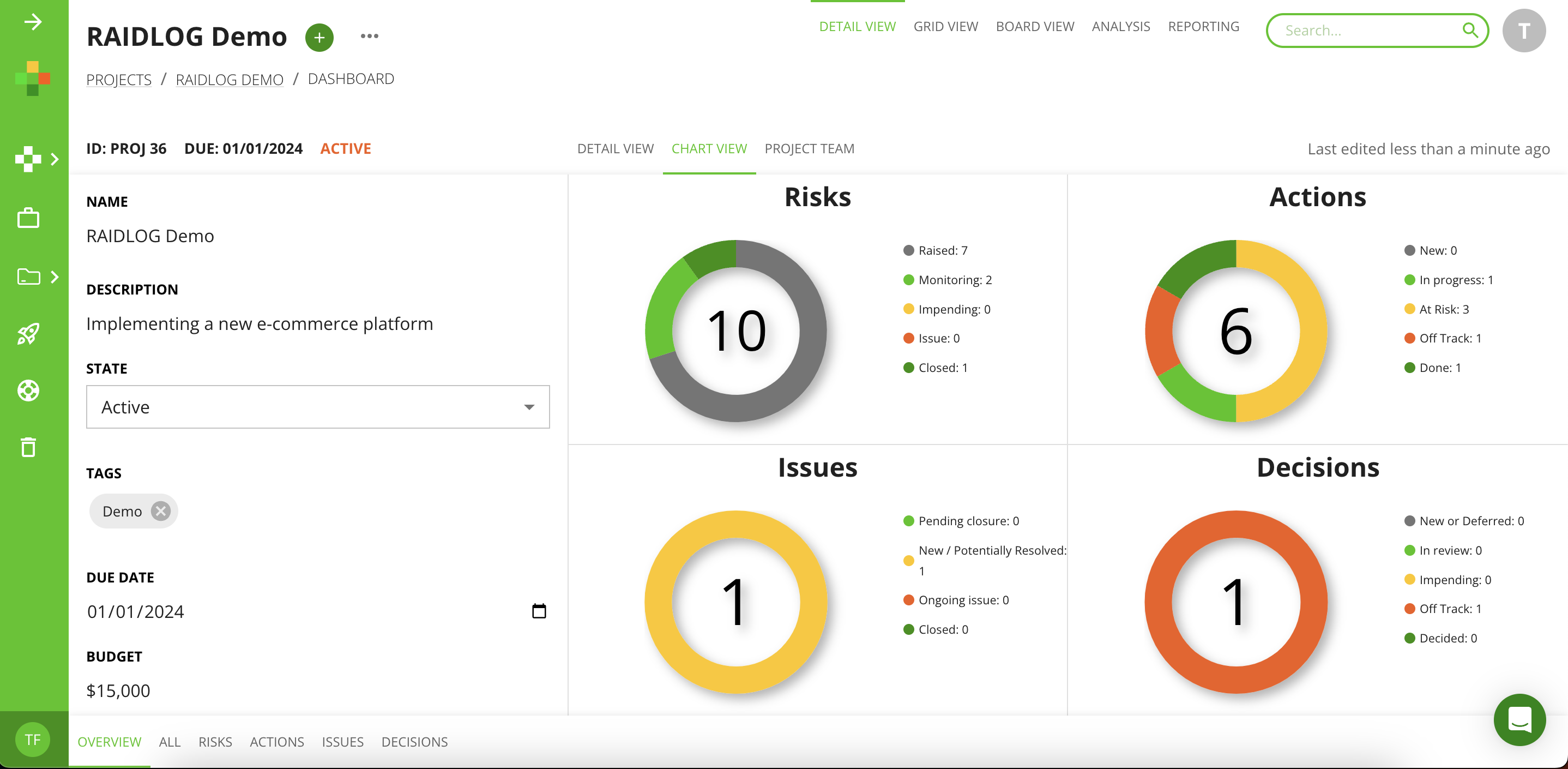Expand the folder chevron in the sidebar

pyautogui.click(x=56, y=277)
